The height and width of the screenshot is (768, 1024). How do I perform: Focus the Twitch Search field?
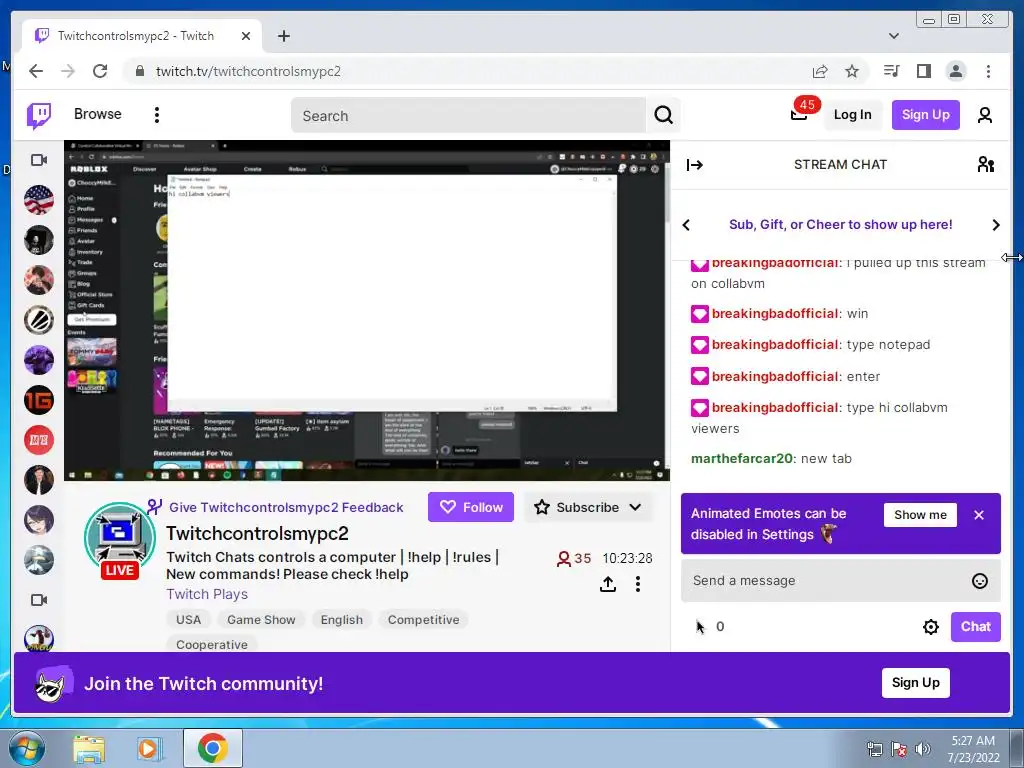point(468,116)
